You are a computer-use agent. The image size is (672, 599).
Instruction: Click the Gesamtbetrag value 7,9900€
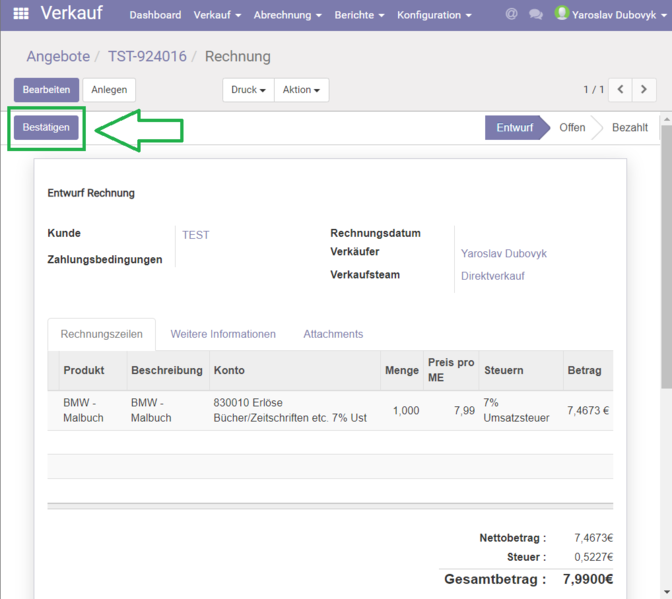[x=588, y=579]
